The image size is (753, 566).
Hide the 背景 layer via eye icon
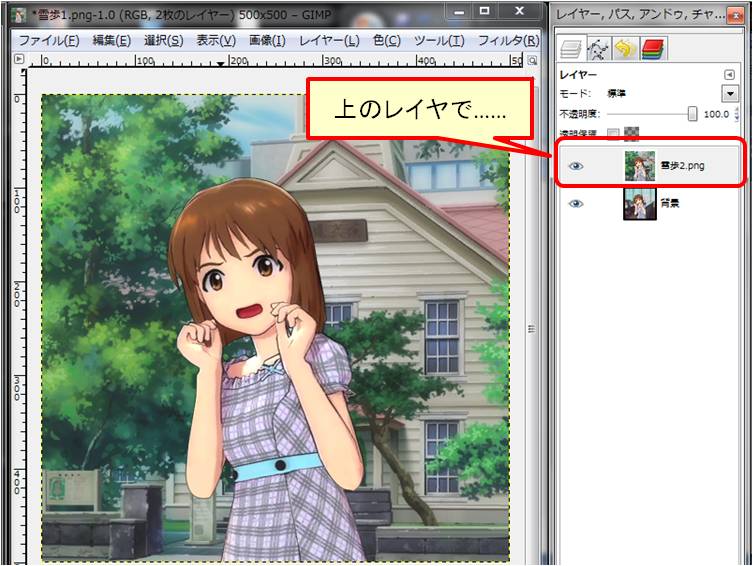pyautogui.click(x=576, y=204)
